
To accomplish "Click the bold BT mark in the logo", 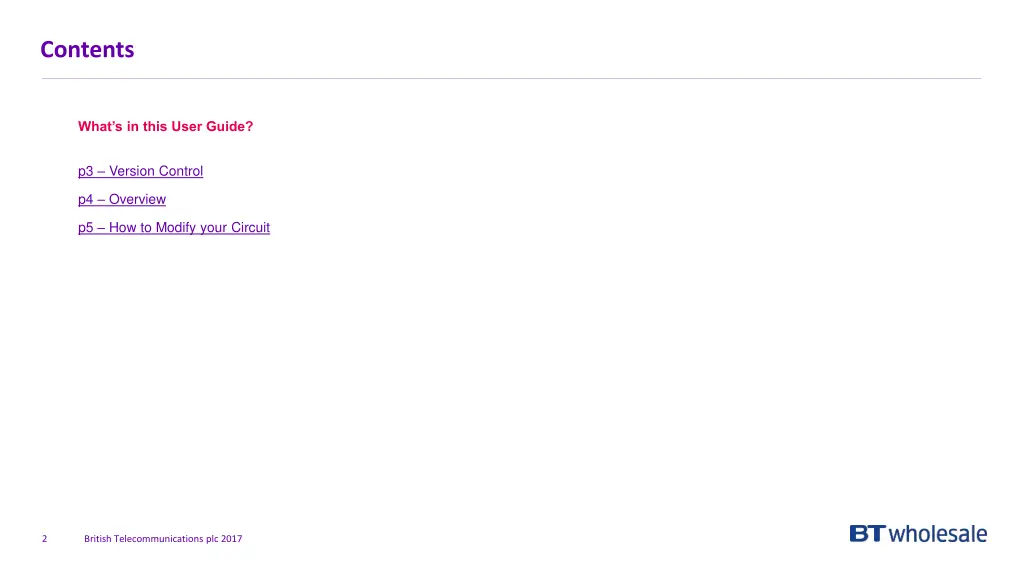I will 867,534.
